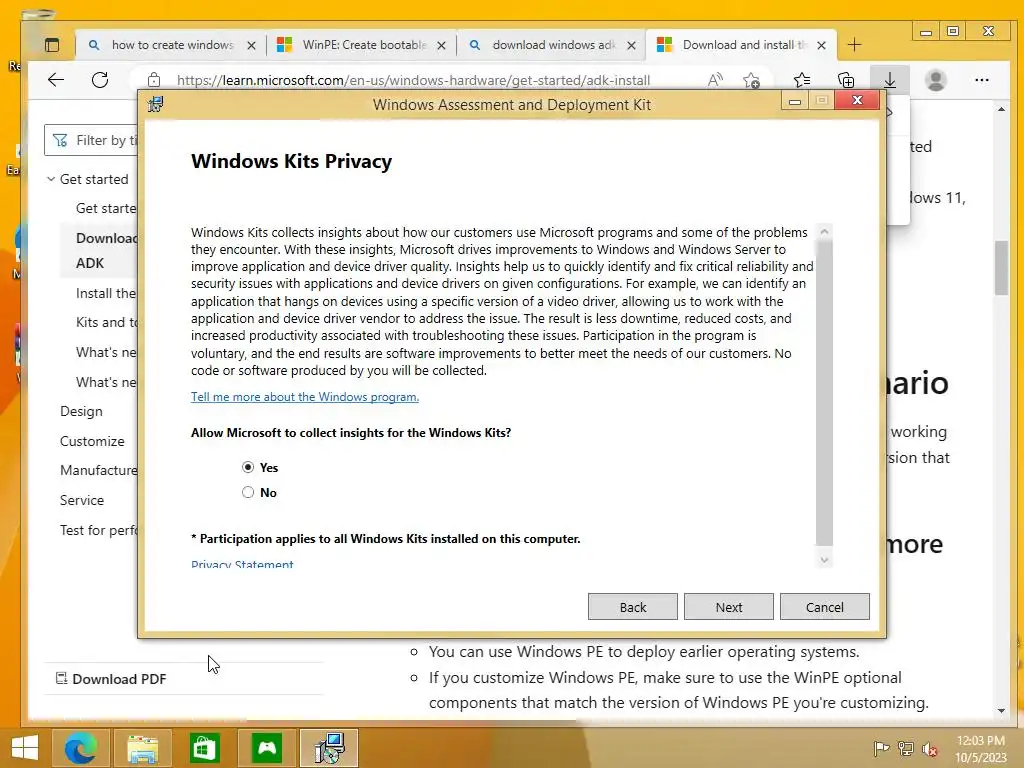Open the Customize docs section
The image size is (1024, 768).
[92, 441]
